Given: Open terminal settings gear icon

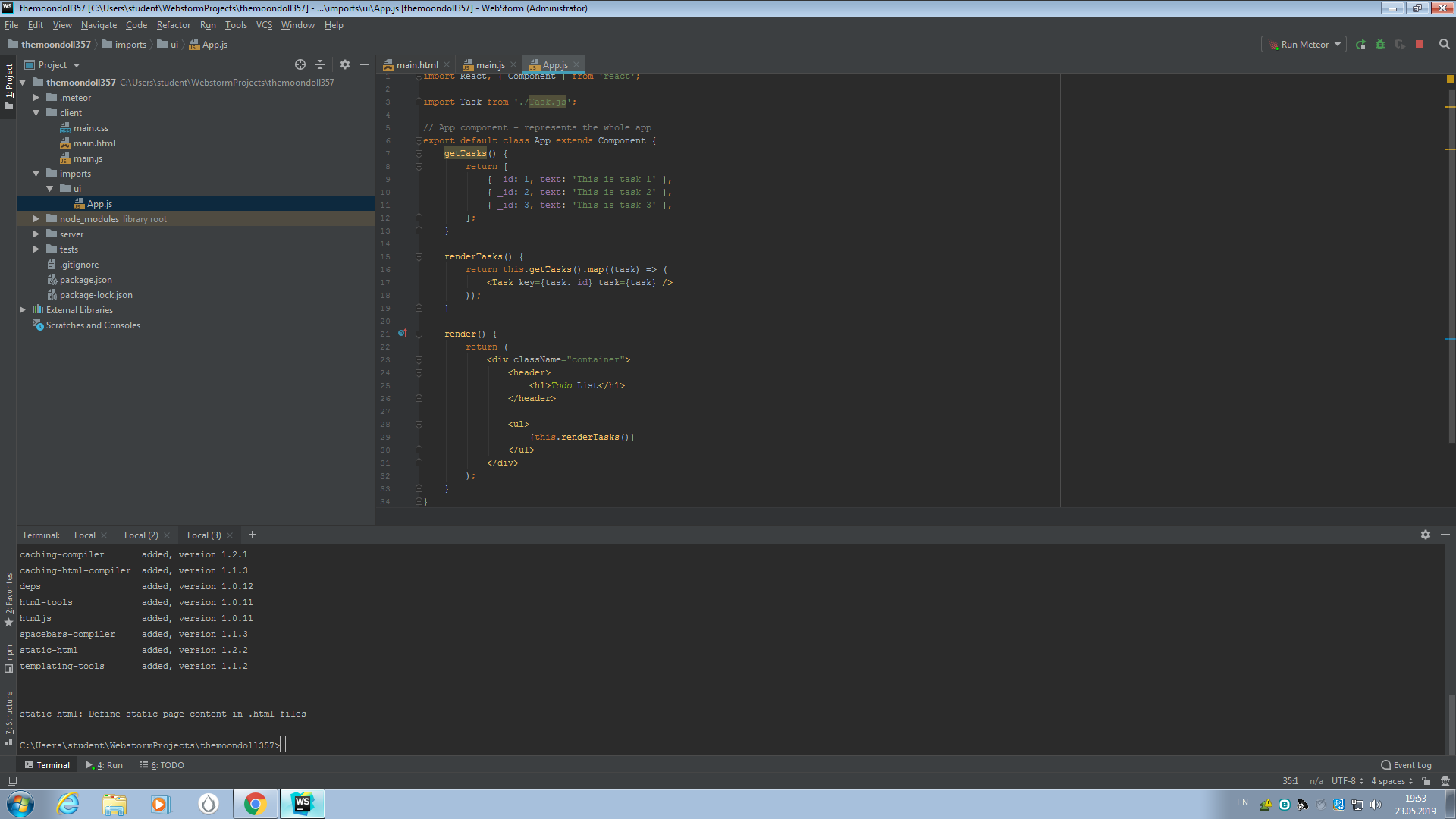Looking at the screenshot, I should pyautogui.click(x=1426, y=535).
